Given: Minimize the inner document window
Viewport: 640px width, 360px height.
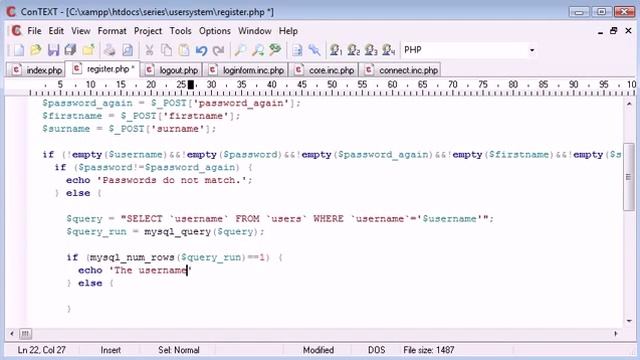Looking at the screenshot, I should 600,31.
